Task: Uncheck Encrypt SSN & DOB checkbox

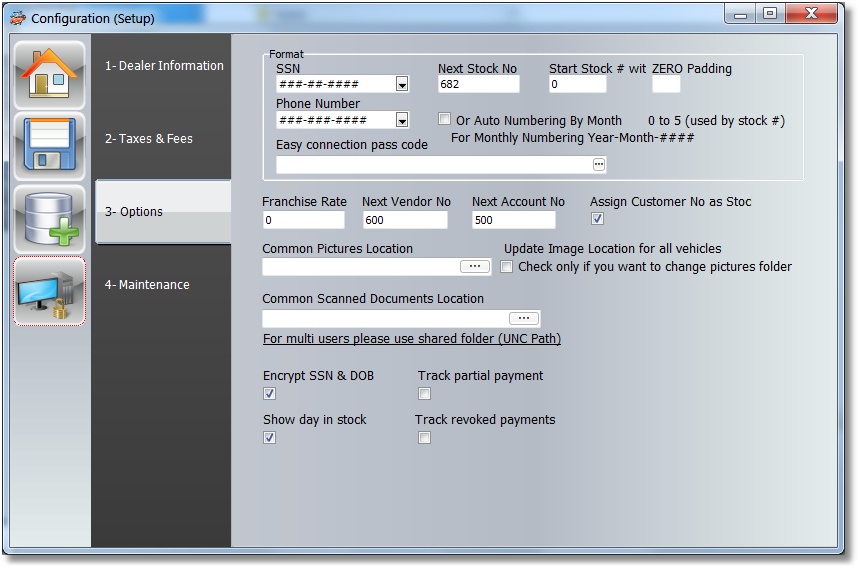Action: click(269, 394)
